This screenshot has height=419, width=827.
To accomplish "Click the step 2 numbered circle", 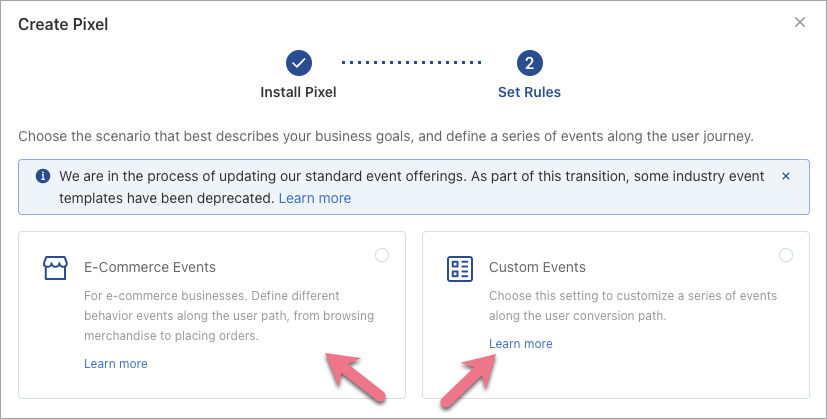I will point(529,63).
